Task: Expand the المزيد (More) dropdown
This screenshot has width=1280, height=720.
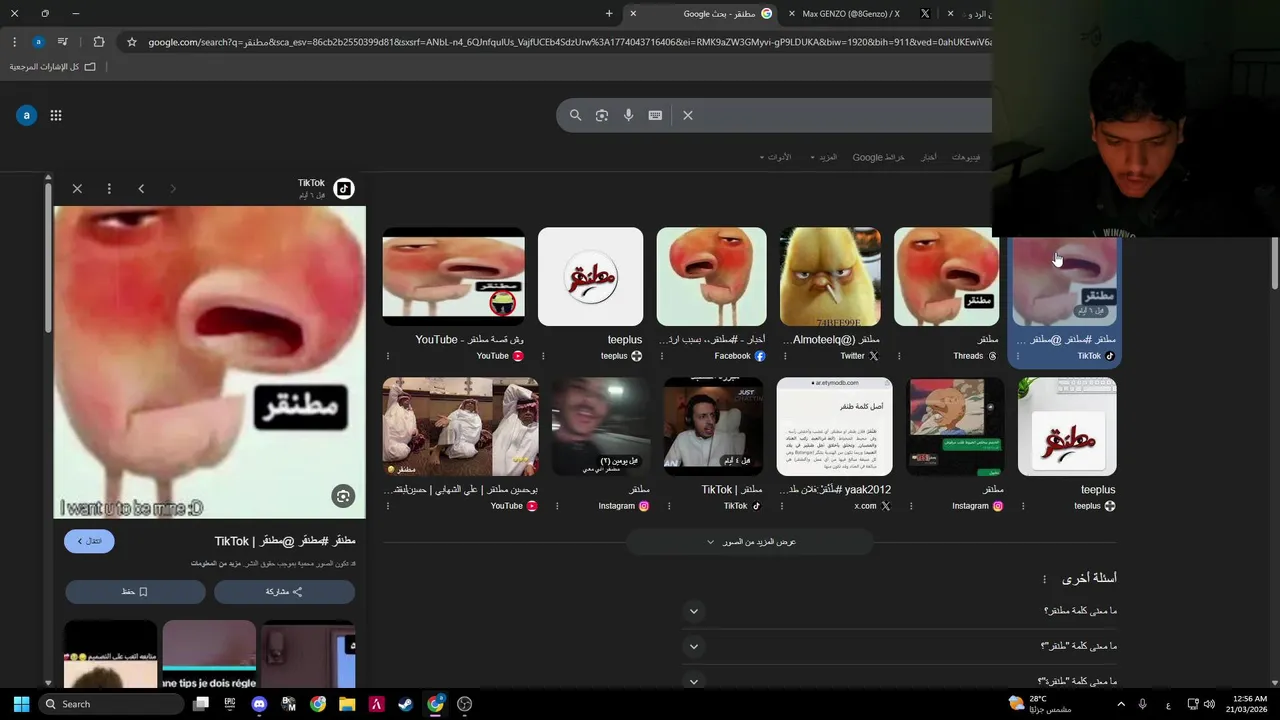Action: click(x=825, y=157)
